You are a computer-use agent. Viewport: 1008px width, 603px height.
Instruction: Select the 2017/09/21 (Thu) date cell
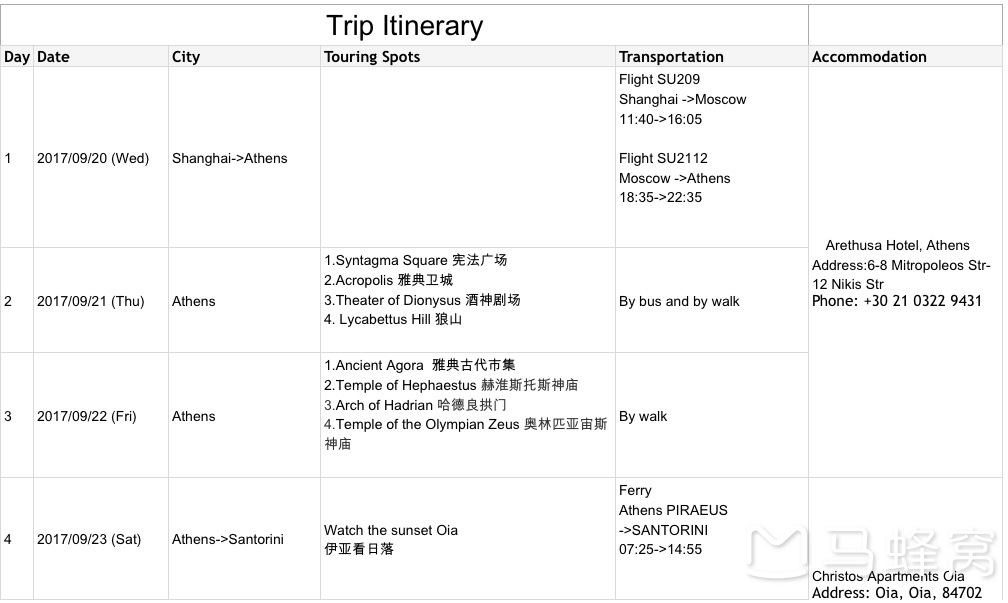click(x=100, y=301)
